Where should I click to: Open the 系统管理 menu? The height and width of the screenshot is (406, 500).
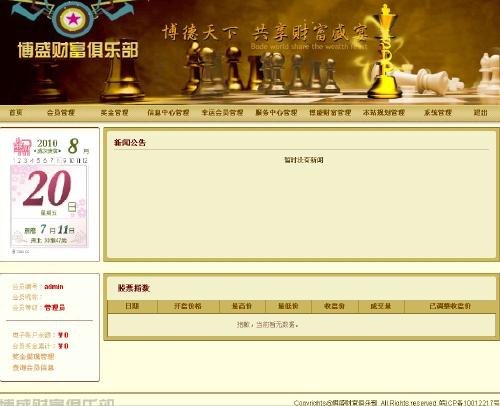[x=438, y=112]
